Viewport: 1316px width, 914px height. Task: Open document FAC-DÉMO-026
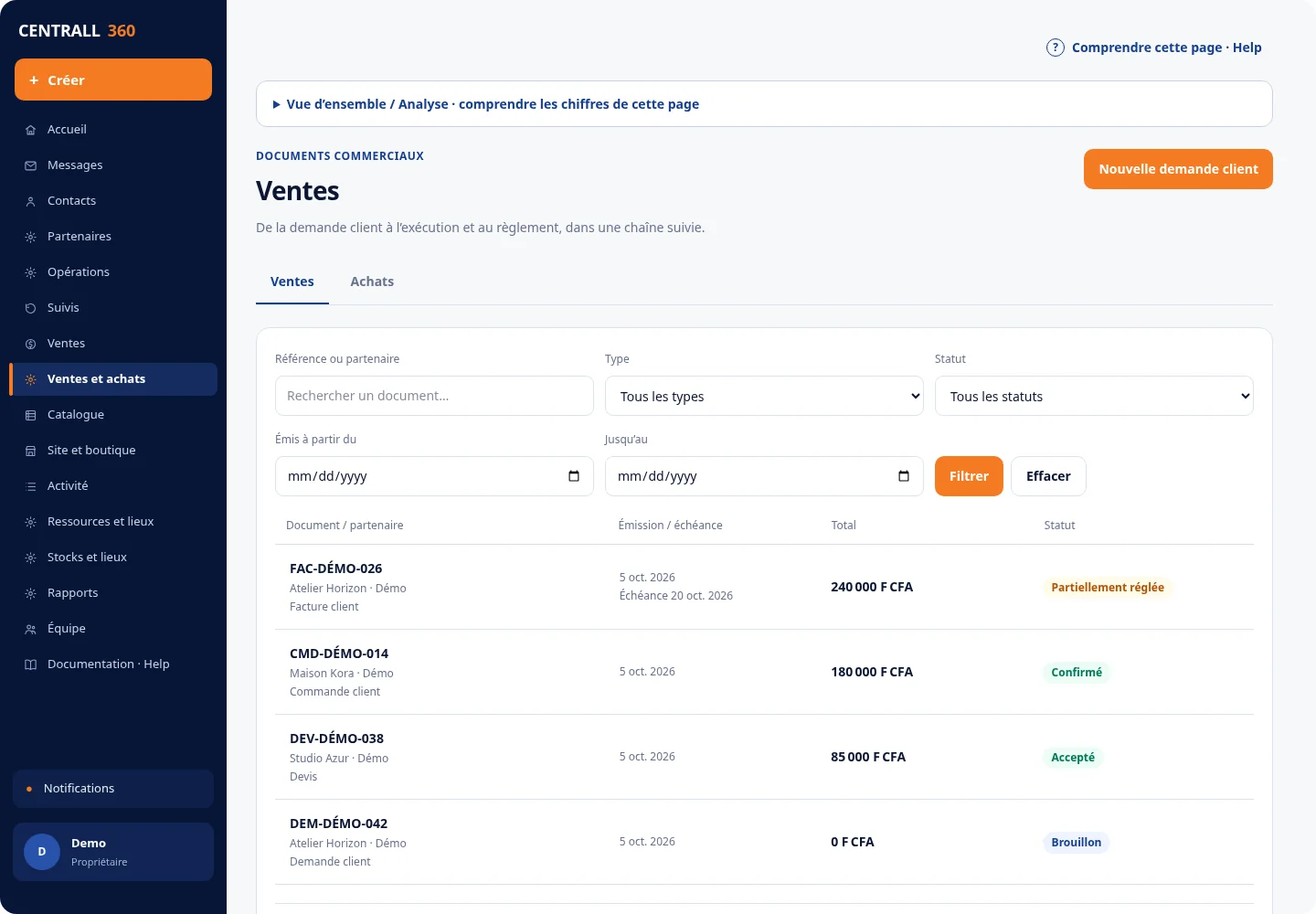[x=335, y=569]
